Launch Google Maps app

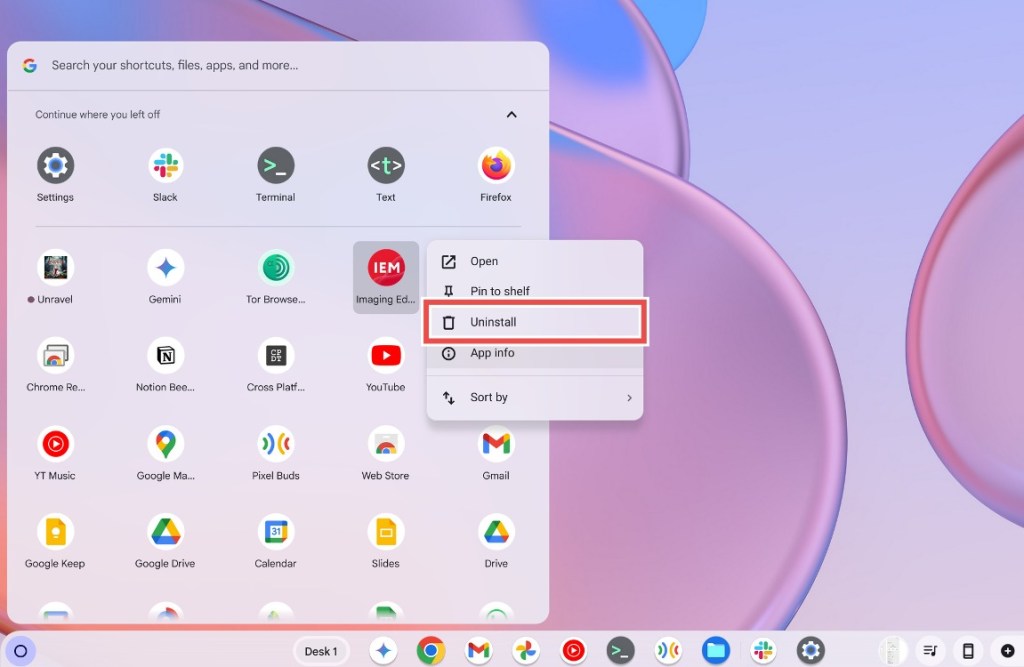pyautogui.click(x=165, y=453)
